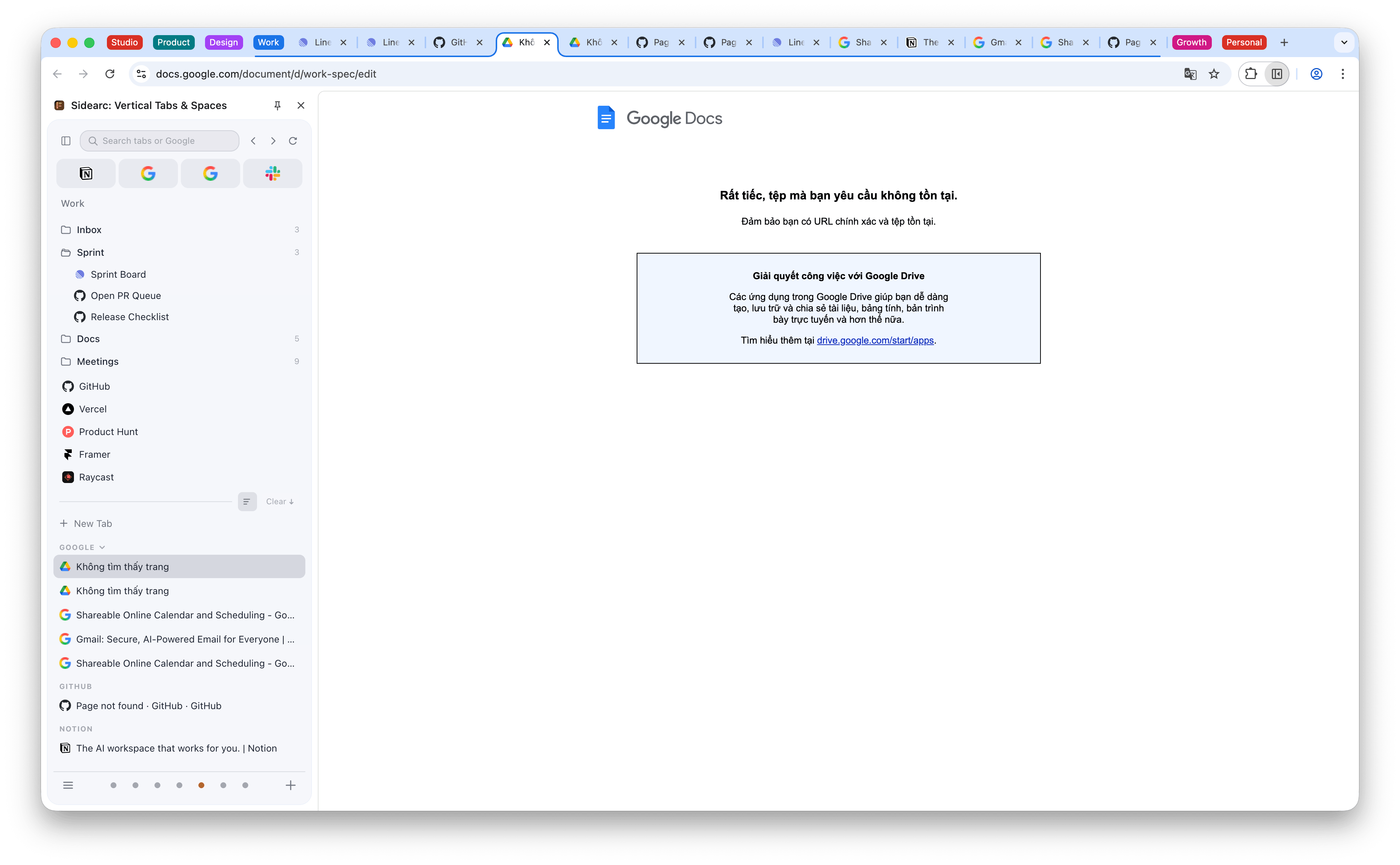Viewport: 1400px width, 865px height.
Task: Open the Design tab group
Action: click(x=223, y=42)
